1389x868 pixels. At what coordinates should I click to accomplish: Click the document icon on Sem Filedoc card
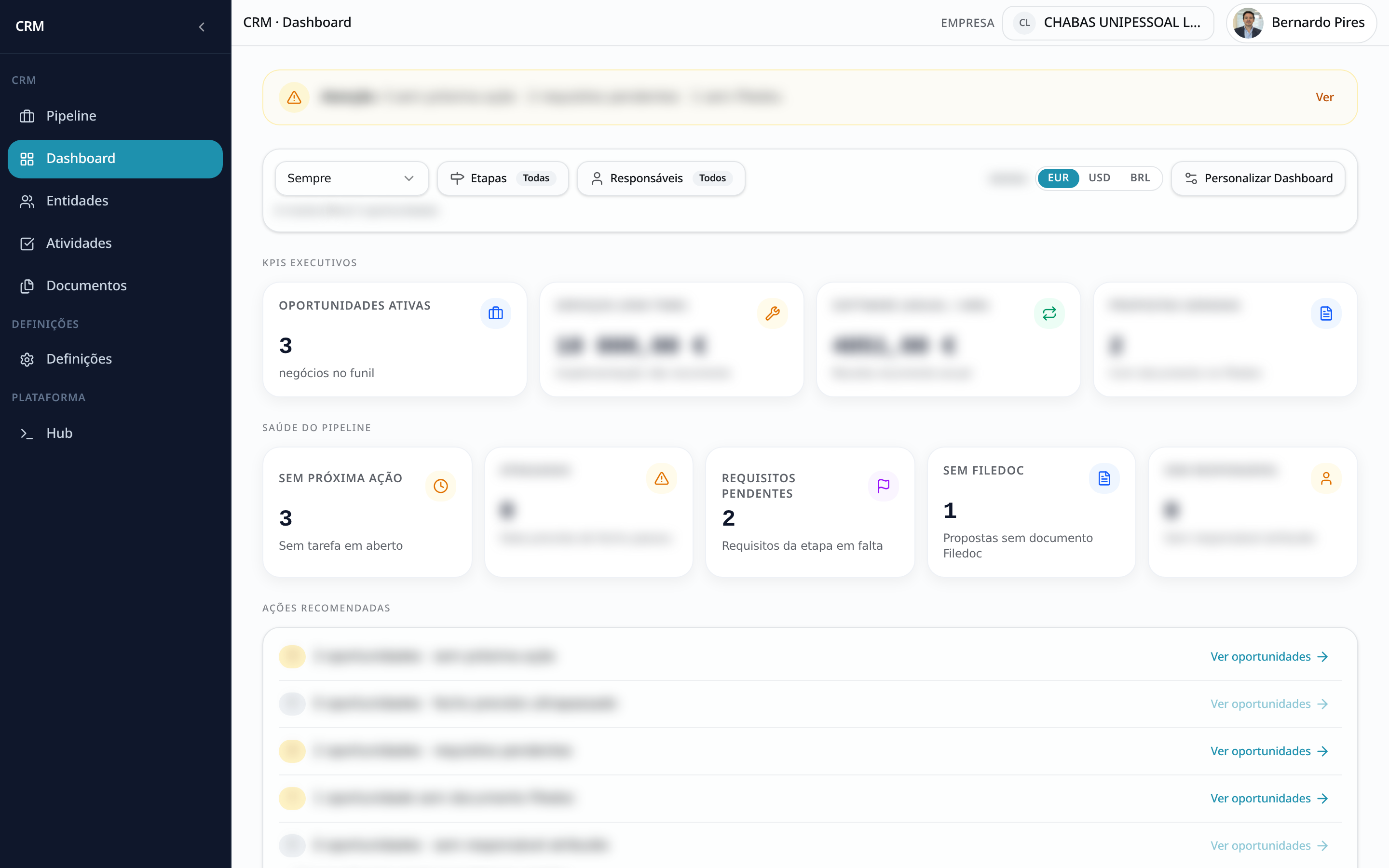[1104, 478]
